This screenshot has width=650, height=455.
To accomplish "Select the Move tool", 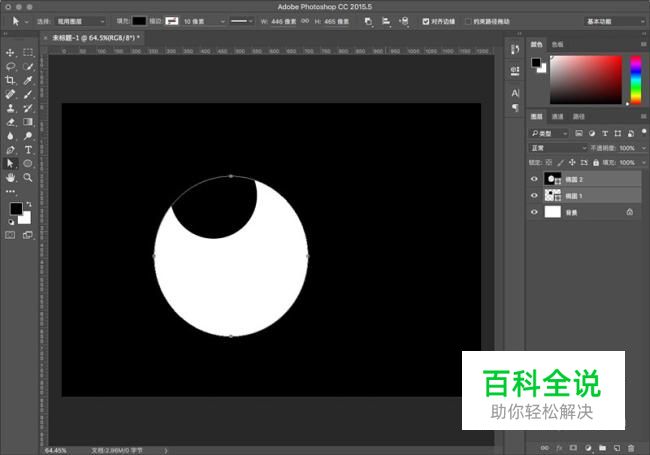I will [10, 53].
